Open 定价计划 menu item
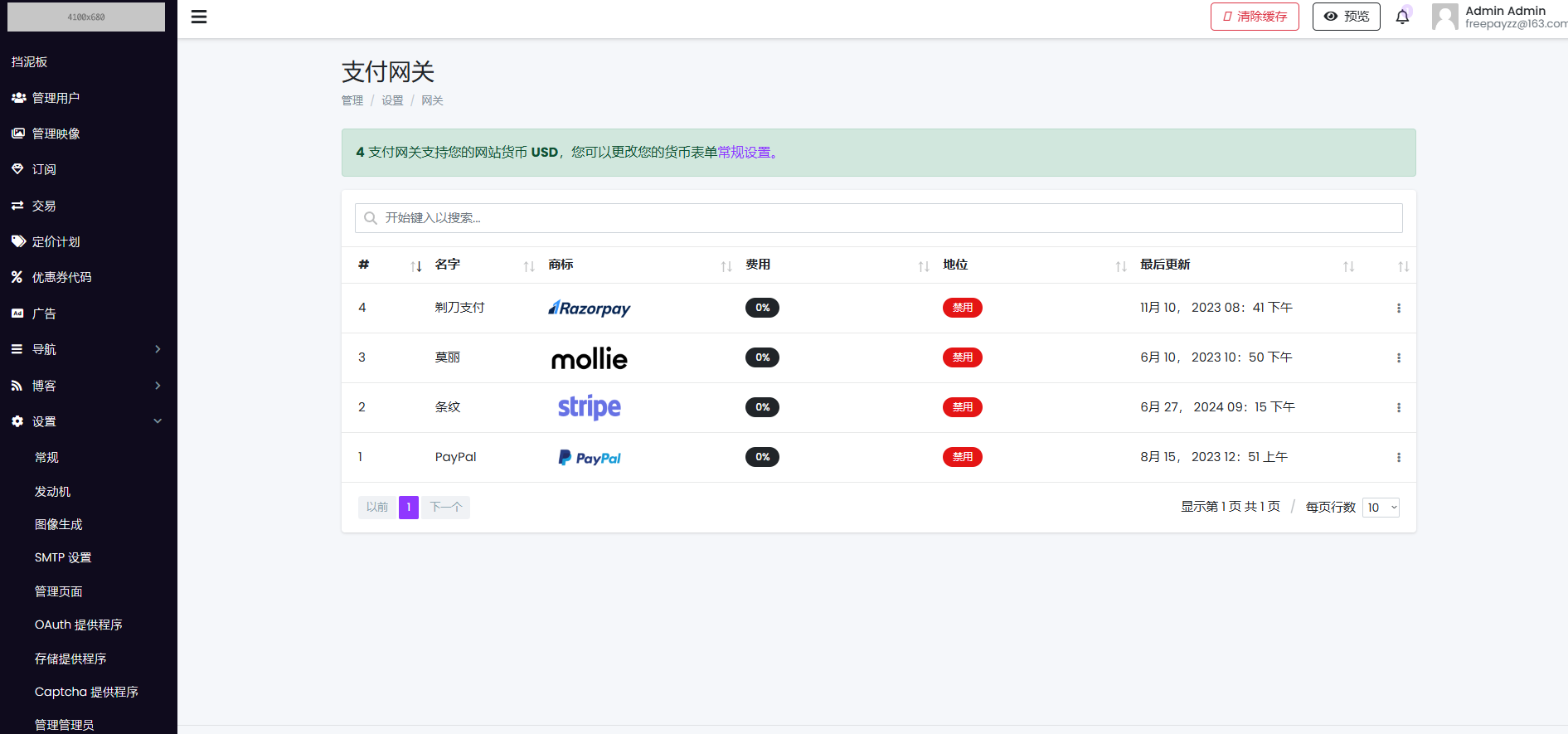Viewport: 1568px width, 734px height. pyautogui.click(x=56, y=241)
